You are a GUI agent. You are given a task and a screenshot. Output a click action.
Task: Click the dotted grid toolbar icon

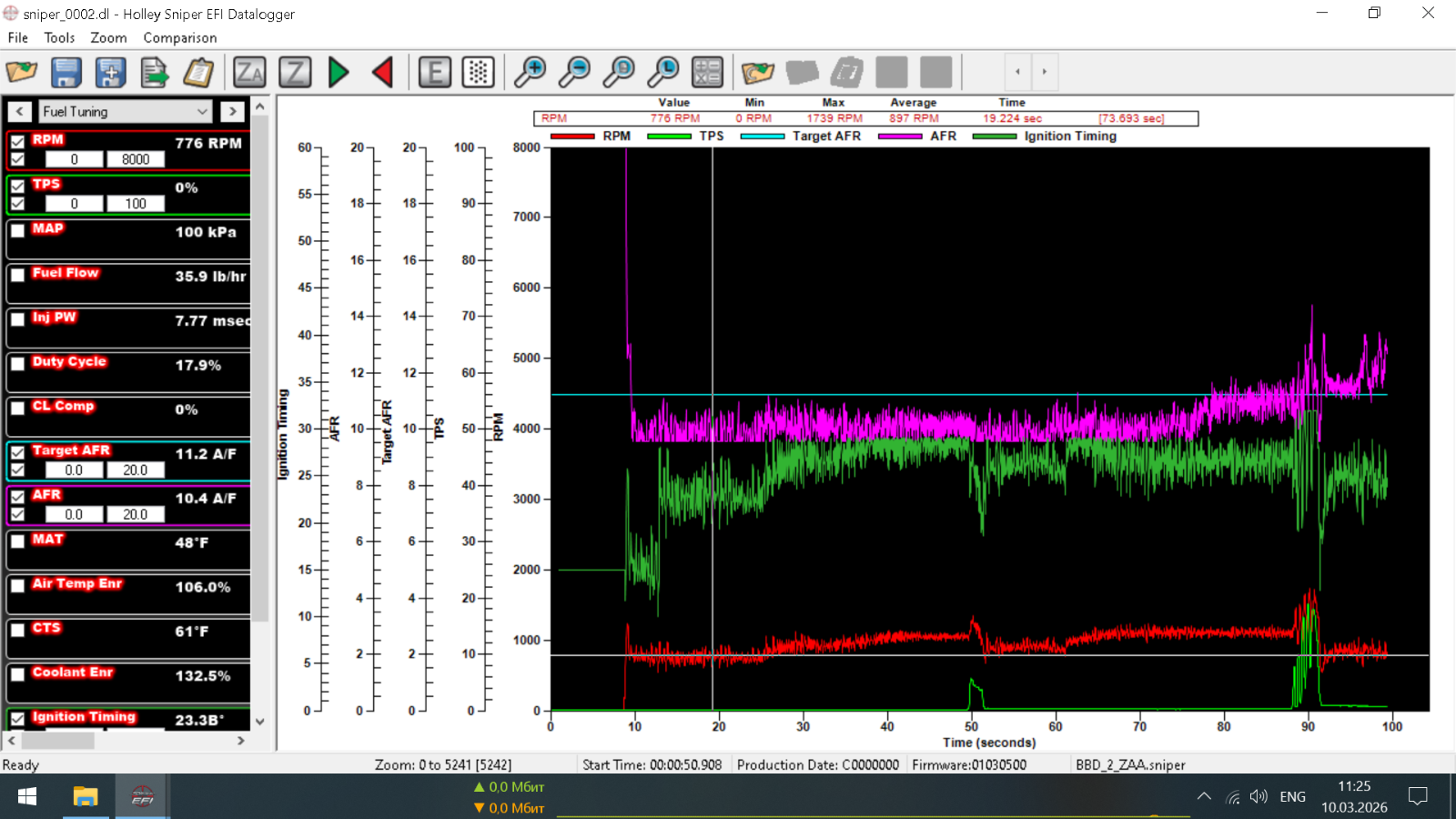(479, 72)
